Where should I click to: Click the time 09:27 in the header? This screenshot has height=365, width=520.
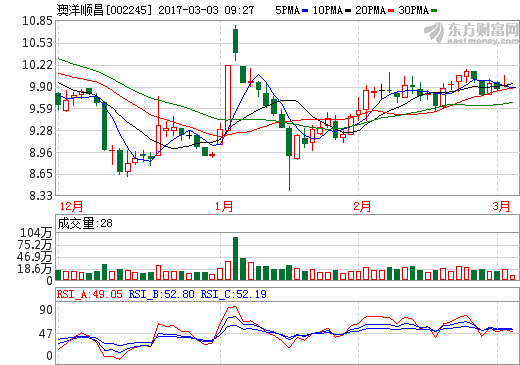[239, 10]
